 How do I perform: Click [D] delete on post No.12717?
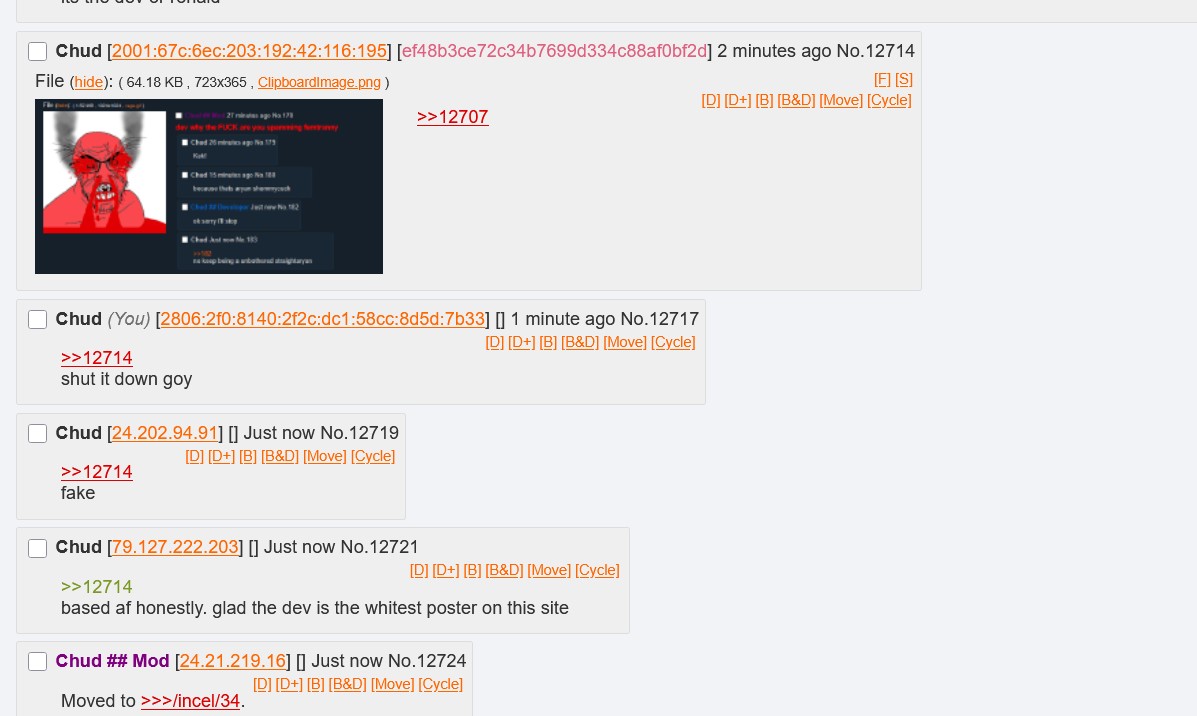point(495,342)
